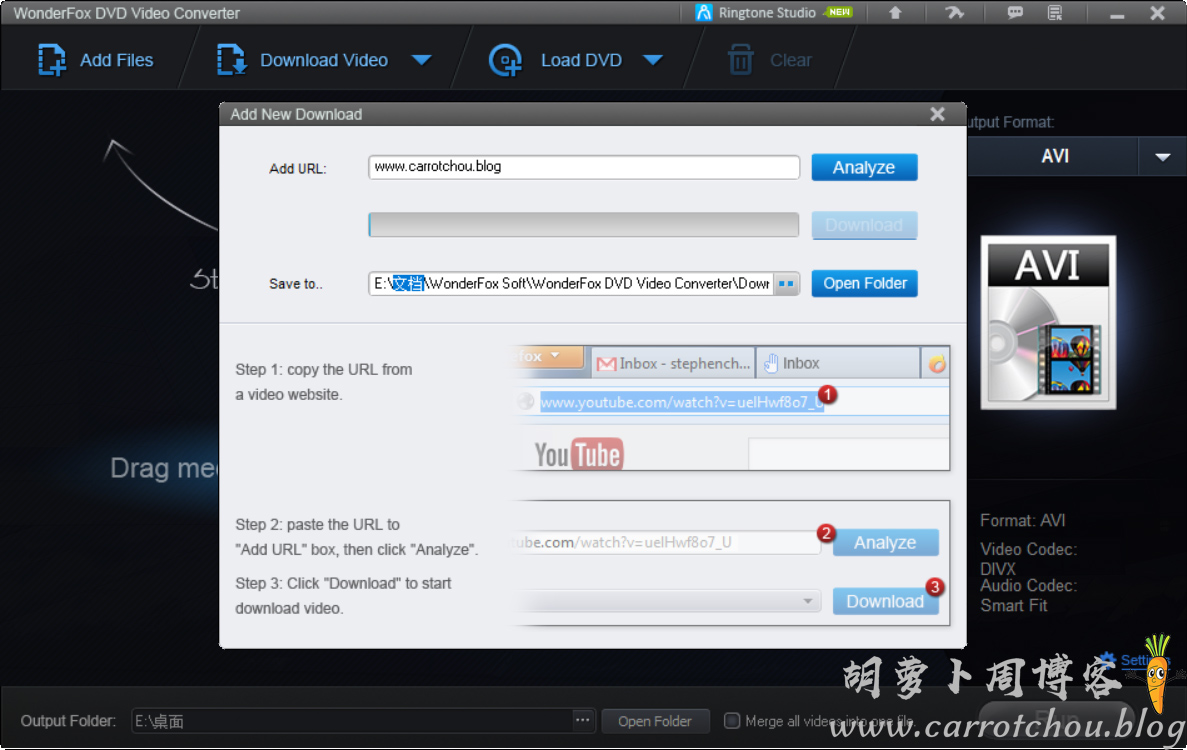Click the Load DVD disc icon

coord(505,60)
